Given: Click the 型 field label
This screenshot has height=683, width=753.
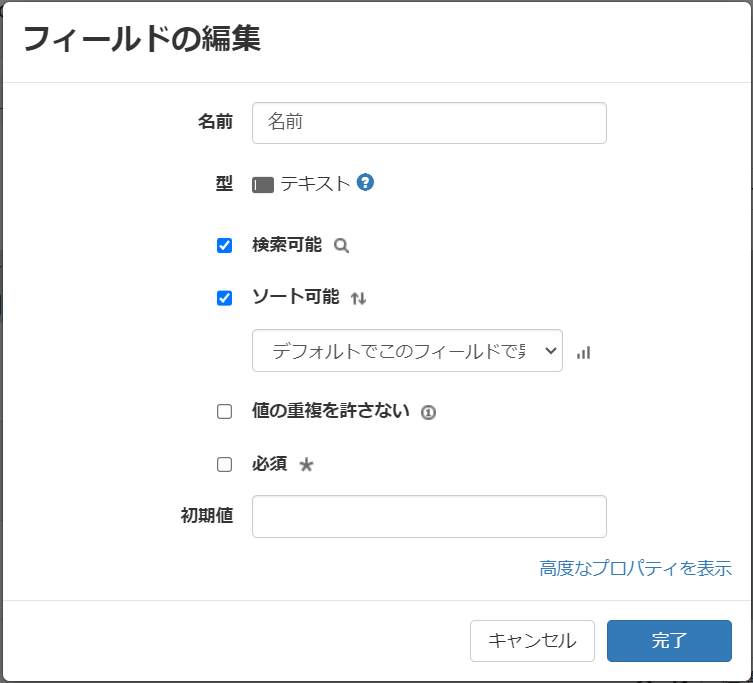Looking at the screenshot, I should (x=224, y=183).
